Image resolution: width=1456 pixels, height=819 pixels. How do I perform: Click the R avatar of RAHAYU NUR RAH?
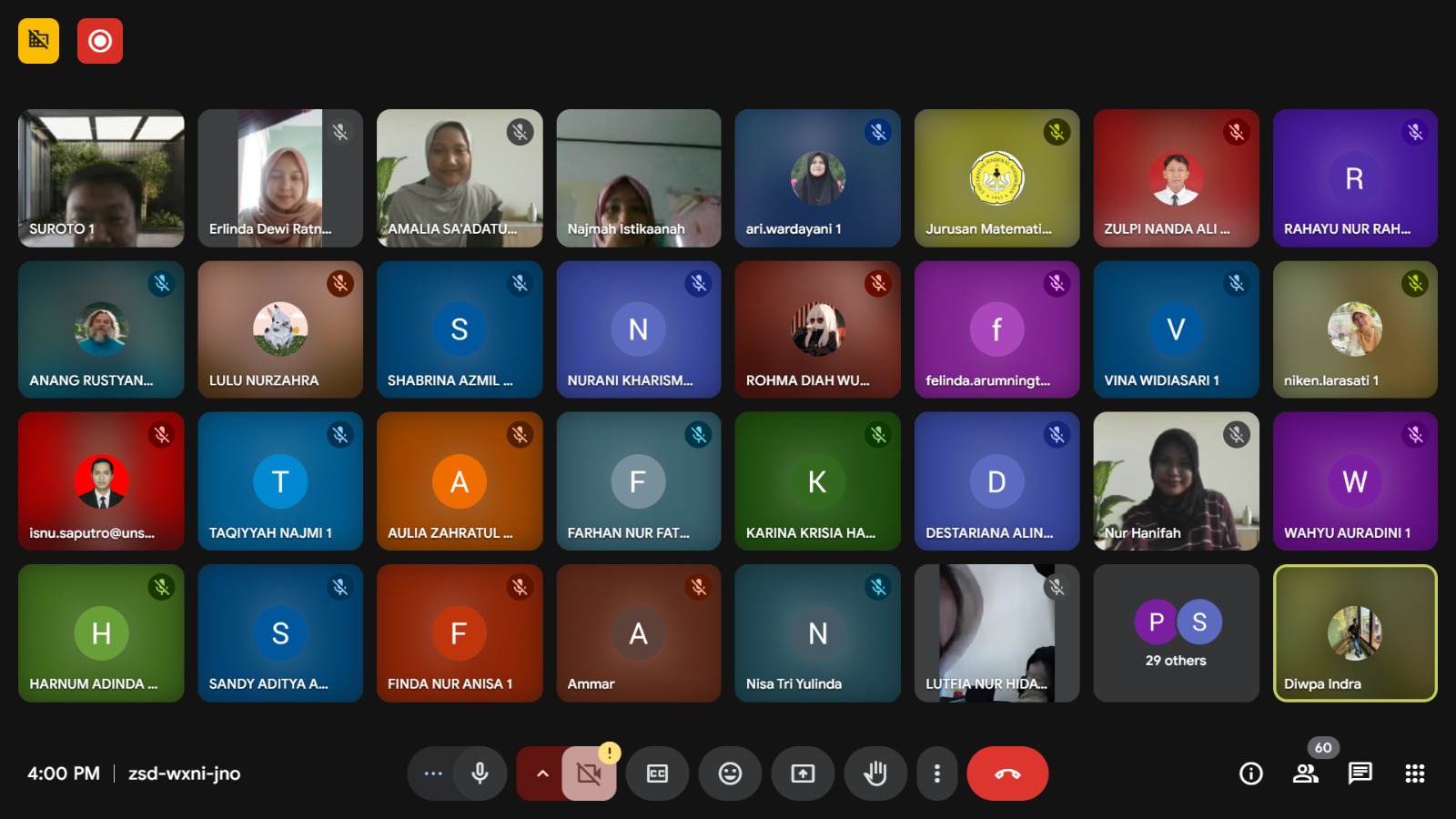1355,178
